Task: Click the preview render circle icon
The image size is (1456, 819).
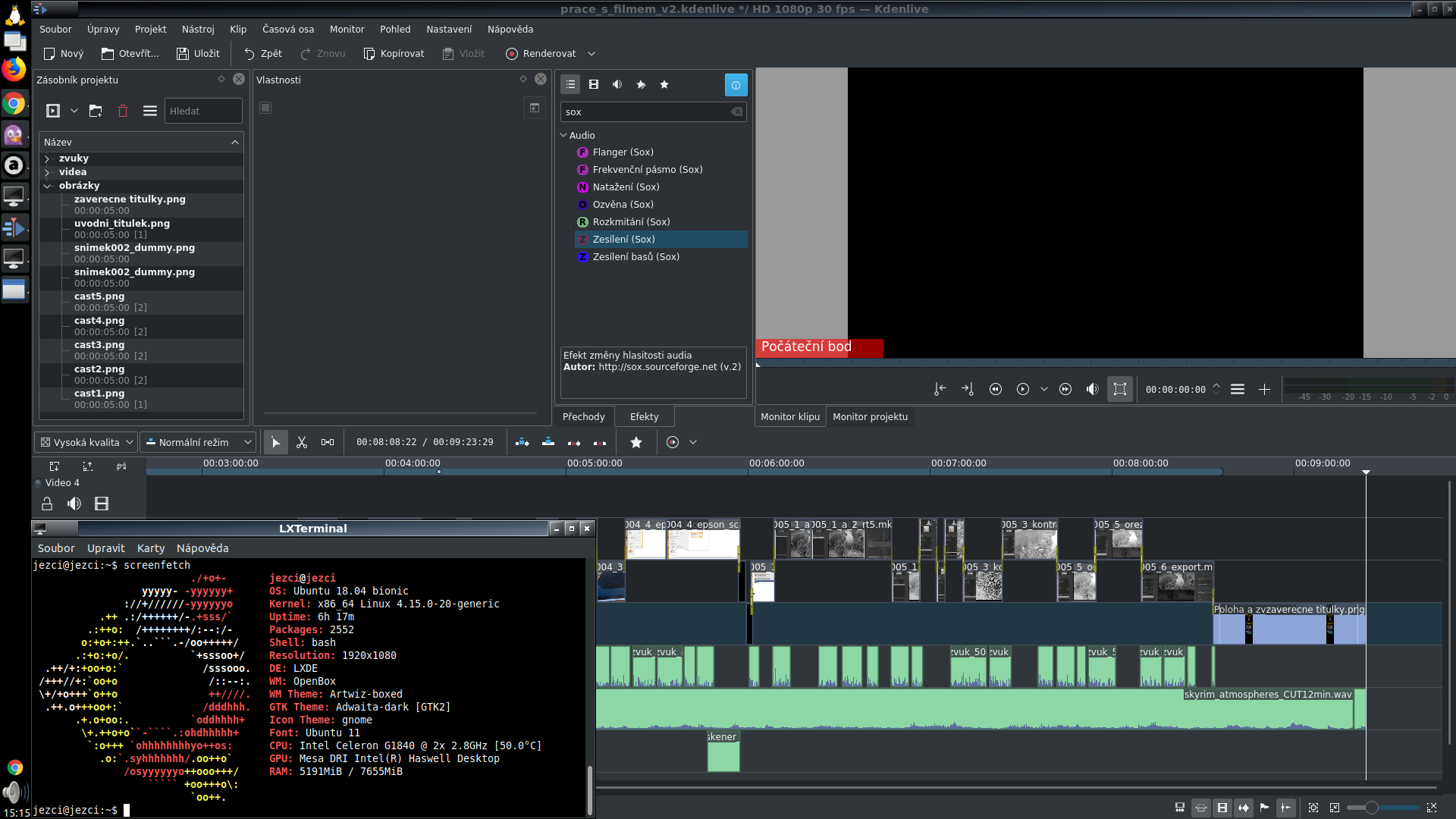Action: click(x=673, y=442)
